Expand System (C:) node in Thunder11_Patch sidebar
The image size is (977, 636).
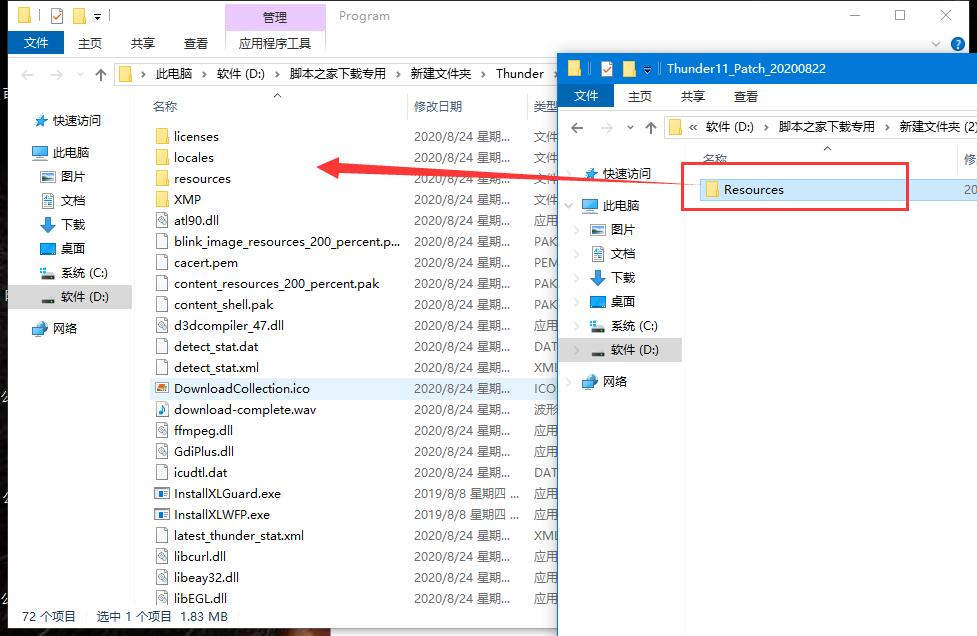tap(577, 326)
